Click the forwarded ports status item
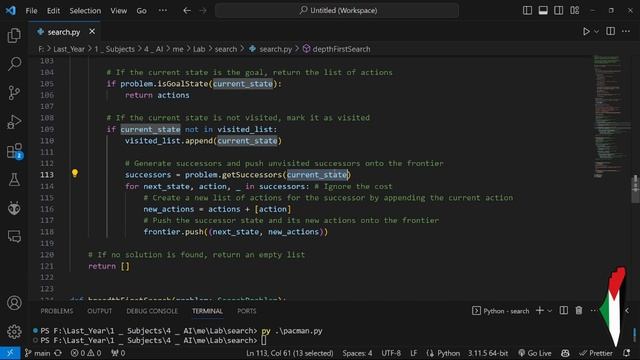The image size is (640, 360). point(118,353)
